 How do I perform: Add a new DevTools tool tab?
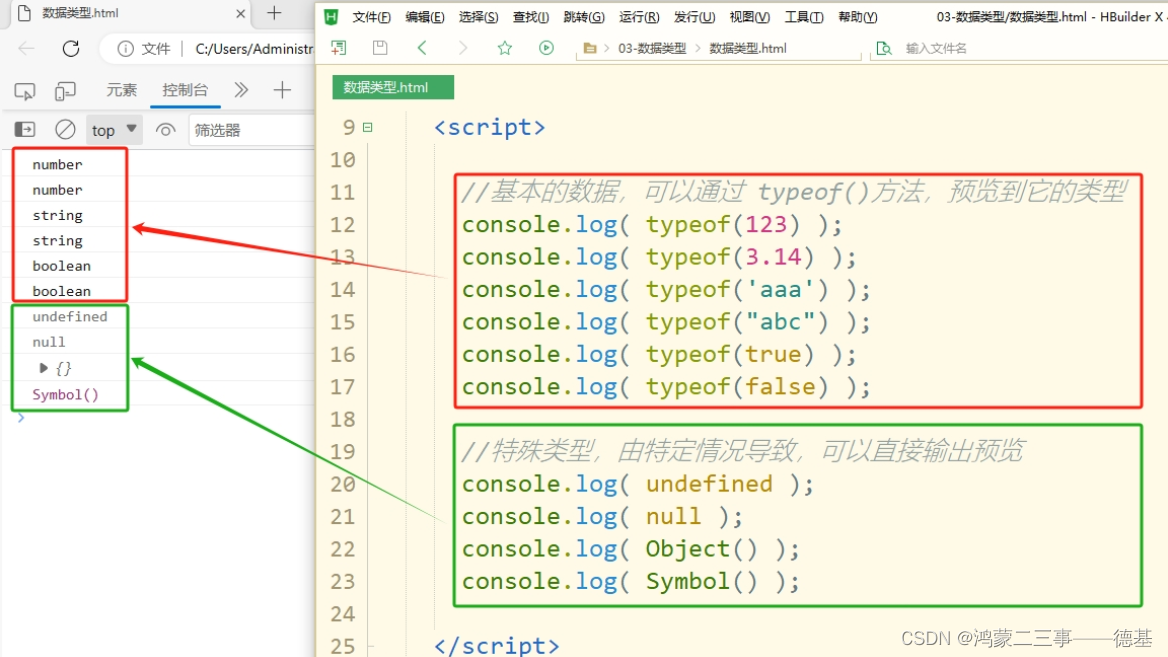pos(282,90)
